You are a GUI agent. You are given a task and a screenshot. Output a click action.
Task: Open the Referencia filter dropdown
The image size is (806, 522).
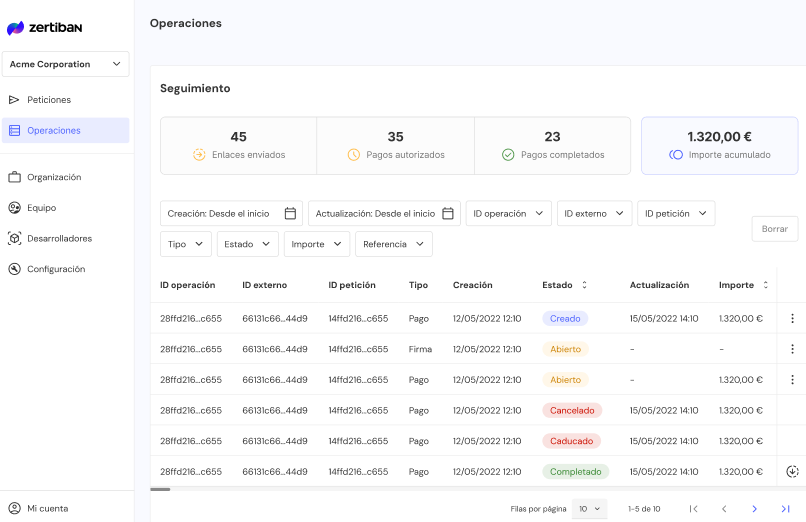click(393, 244)
